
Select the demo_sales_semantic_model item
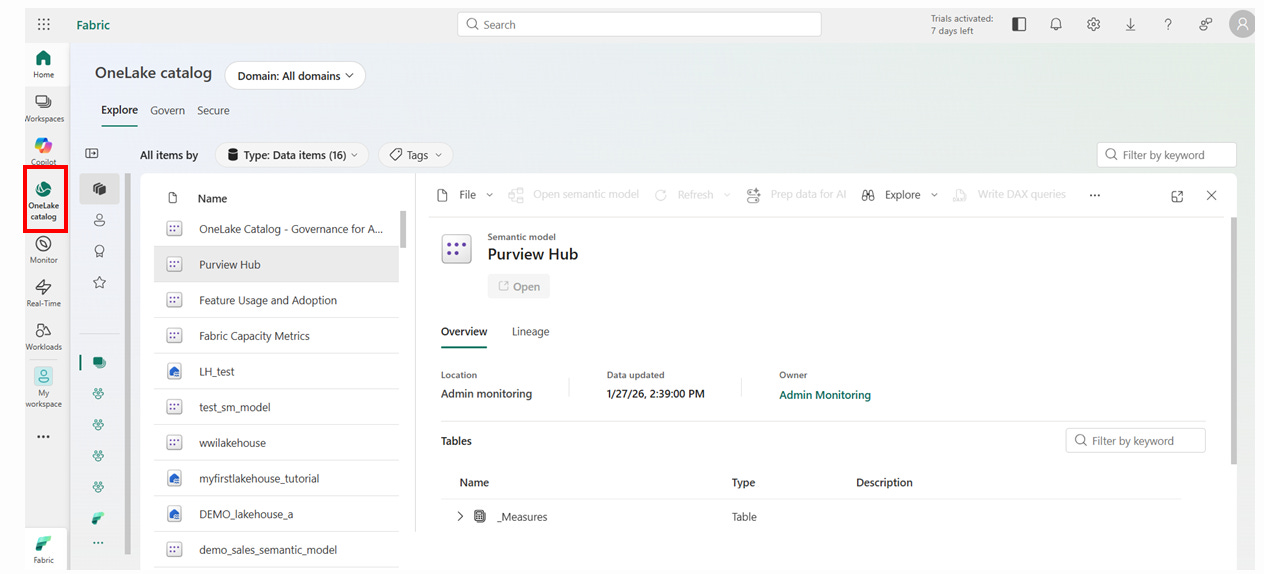coord(276,550)
